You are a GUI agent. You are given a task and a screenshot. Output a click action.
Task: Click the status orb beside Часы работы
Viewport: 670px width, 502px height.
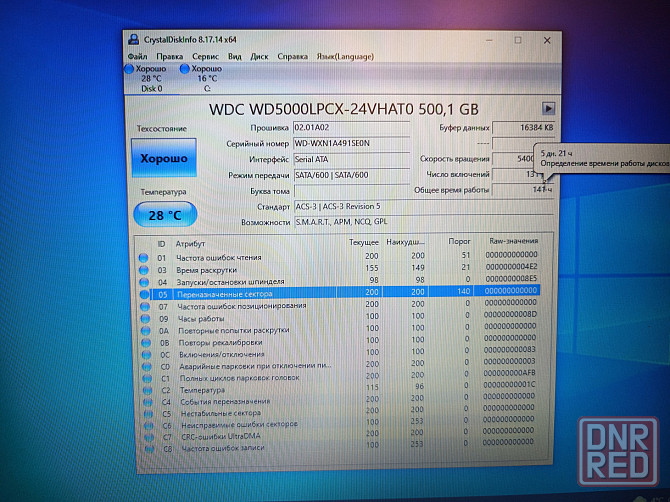(x=143, y=318)
